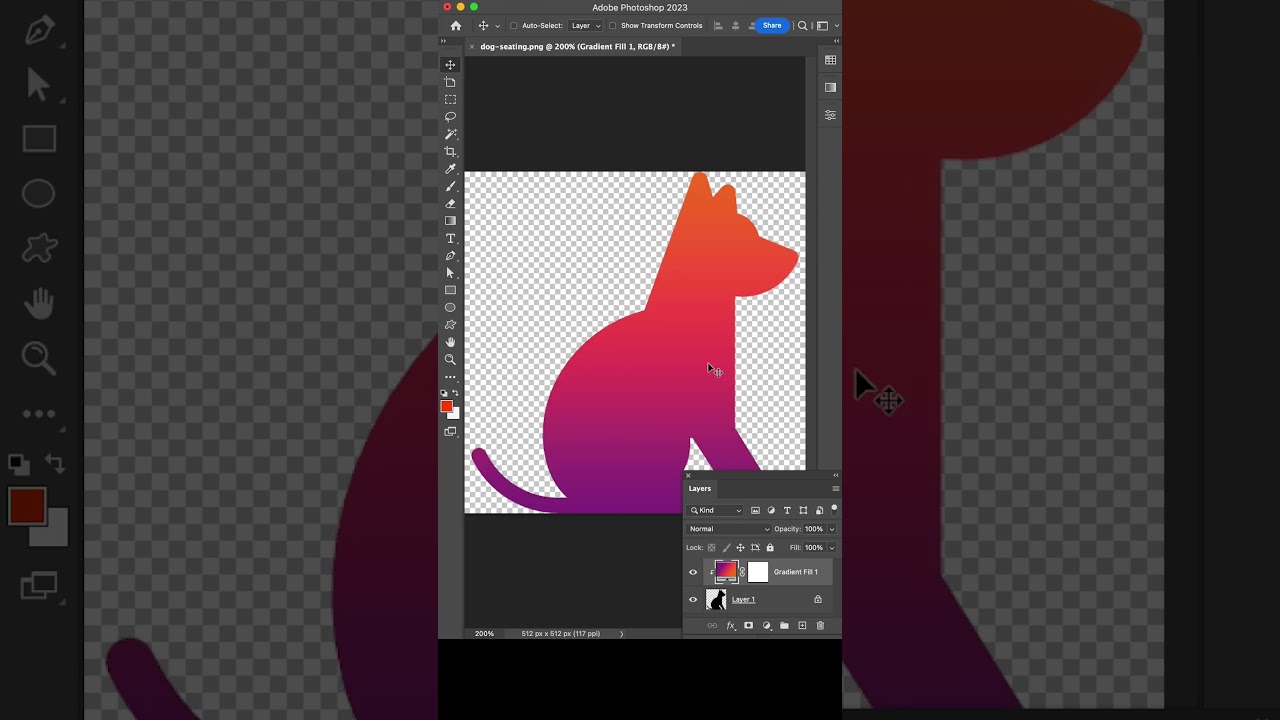Collapse the Layers panel double arrows

click(x=836, y=475)
